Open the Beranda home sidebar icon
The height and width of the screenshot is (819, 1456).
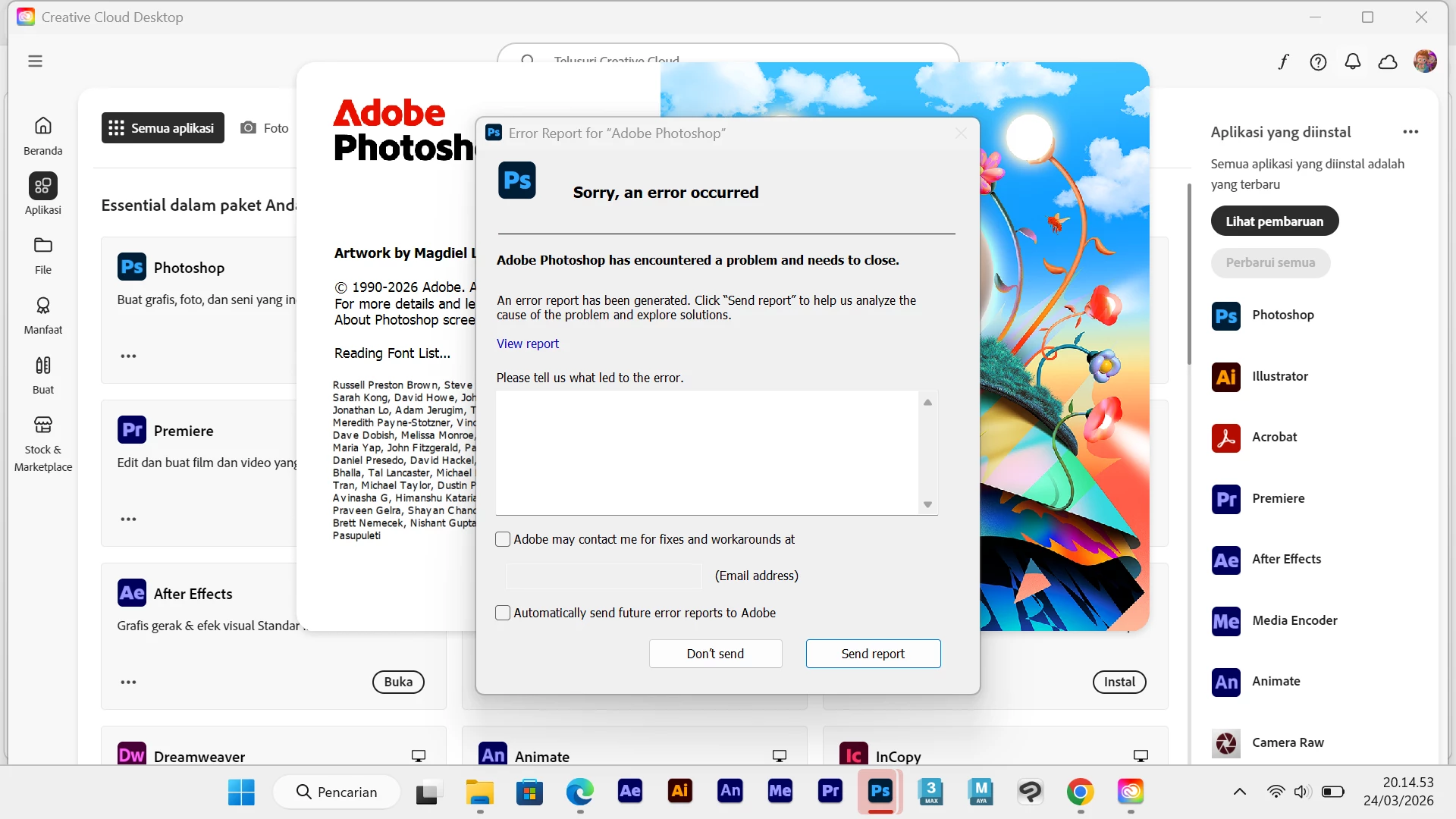pyautogui.click(x=43, y=126)
